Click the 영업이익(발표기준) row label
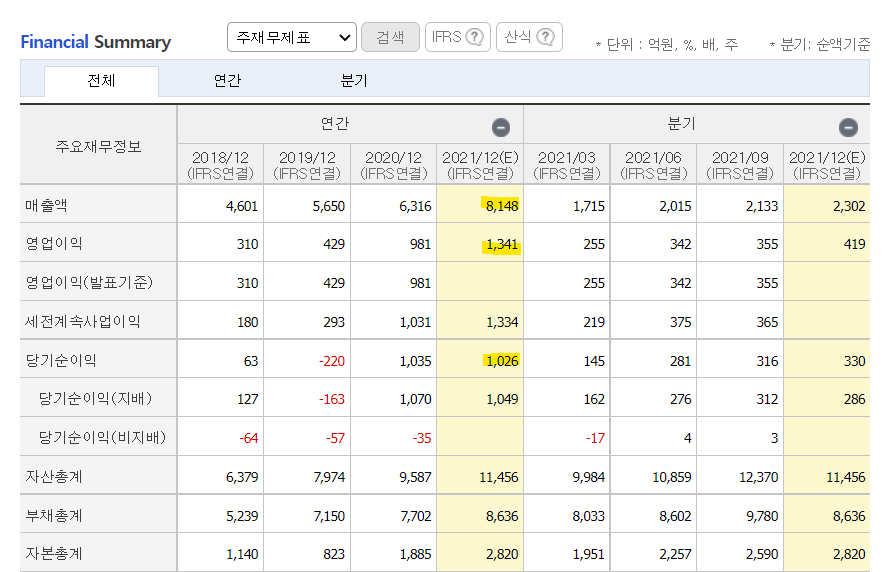Screen dimensions: 884x572 [89, 282]
